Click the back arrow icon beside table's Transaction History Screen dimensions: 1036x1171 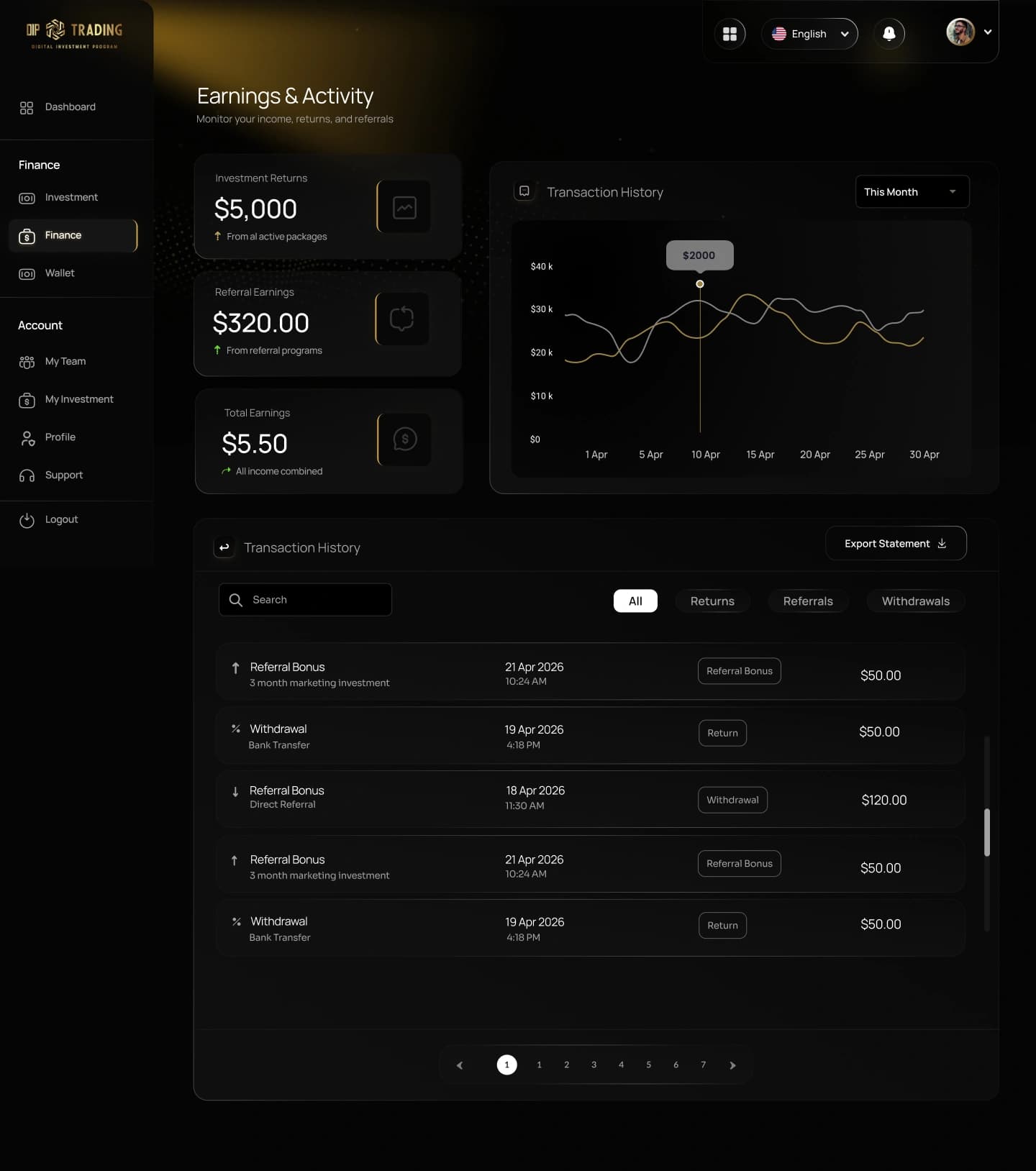tap(224, 547)
